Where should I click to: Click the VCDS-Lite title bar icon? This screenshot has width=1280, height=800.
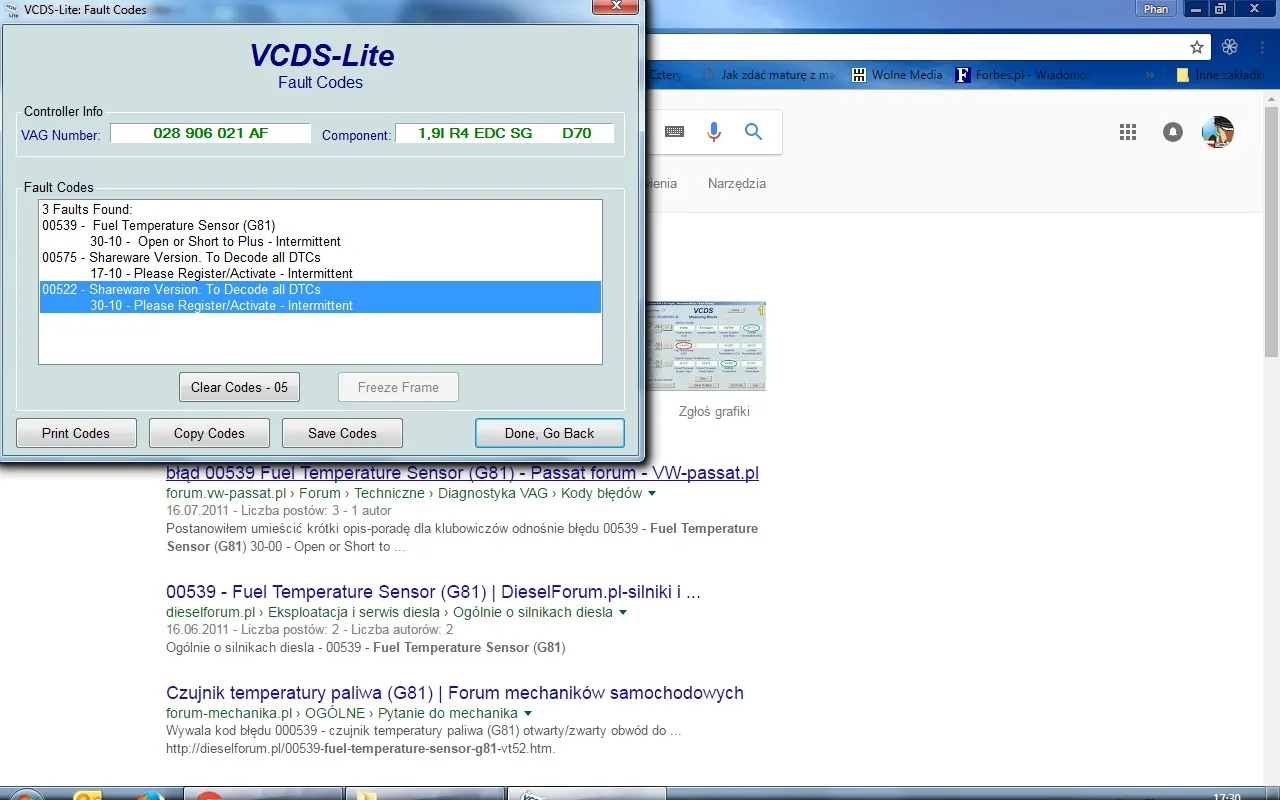click(x=10, y=10)
